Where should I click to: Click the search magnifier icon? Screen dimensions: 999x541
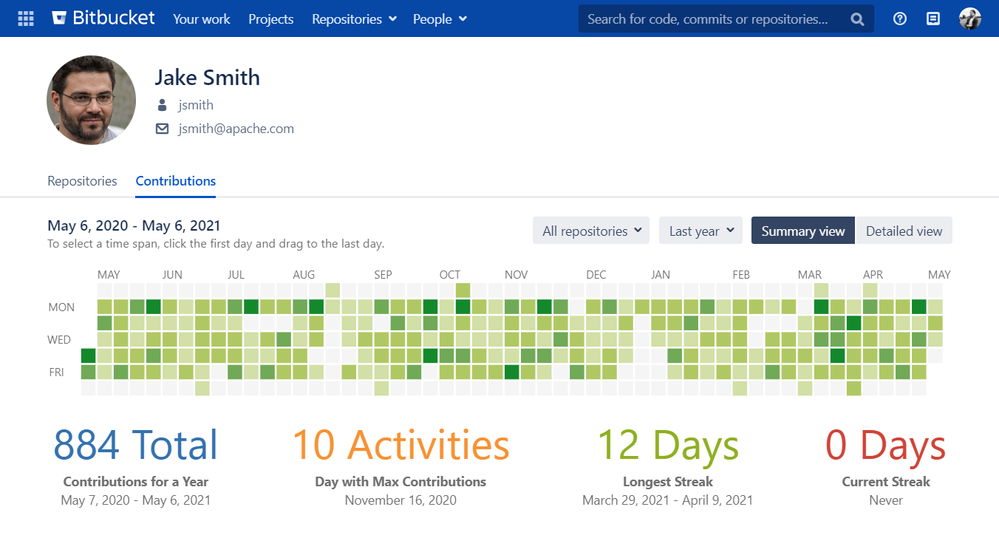[x=857, y=19]
